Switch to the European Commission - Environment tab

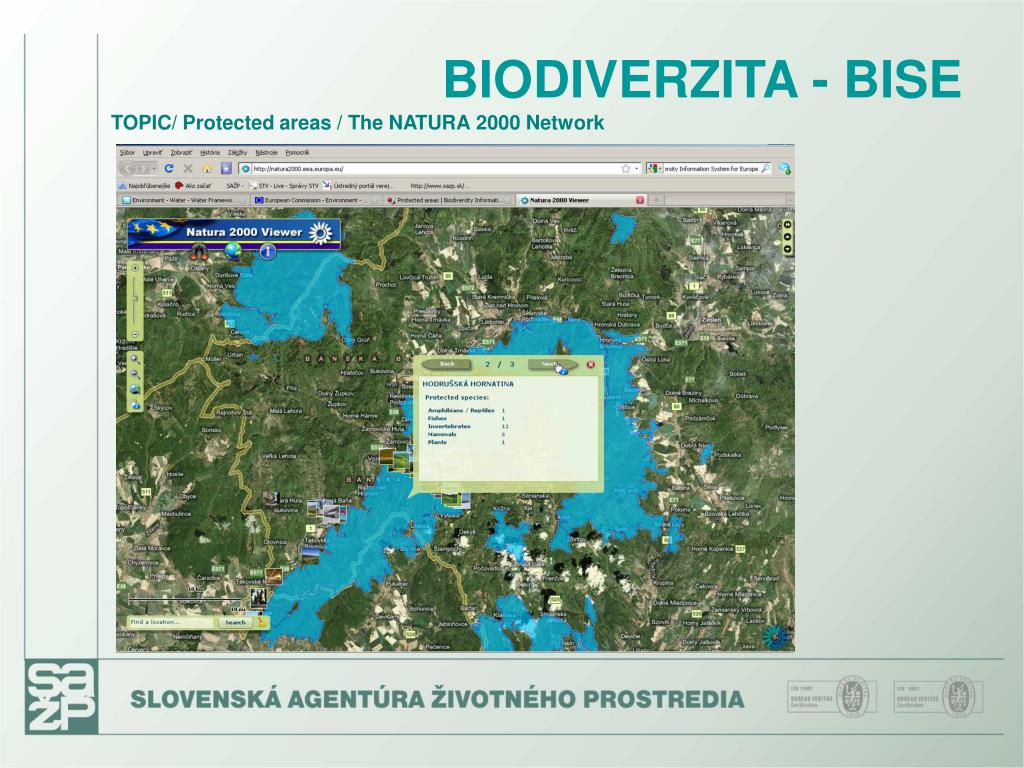pyautogui.click(x=315, y=200)
